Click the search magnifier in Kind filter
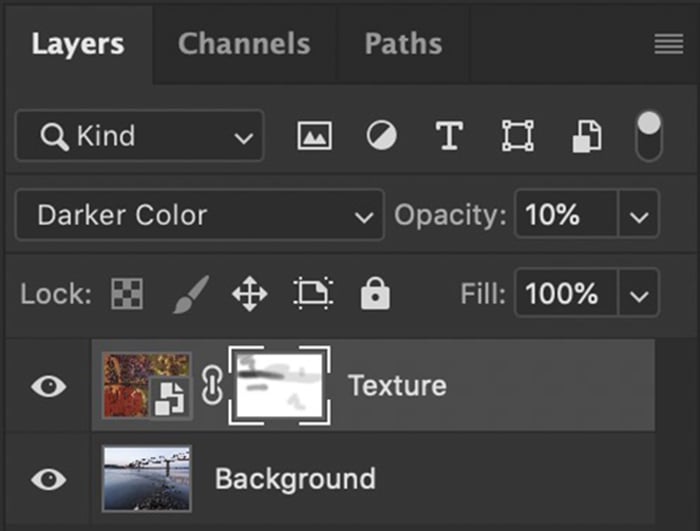Screen dimensions: 700x531 [x=54, y=137]
